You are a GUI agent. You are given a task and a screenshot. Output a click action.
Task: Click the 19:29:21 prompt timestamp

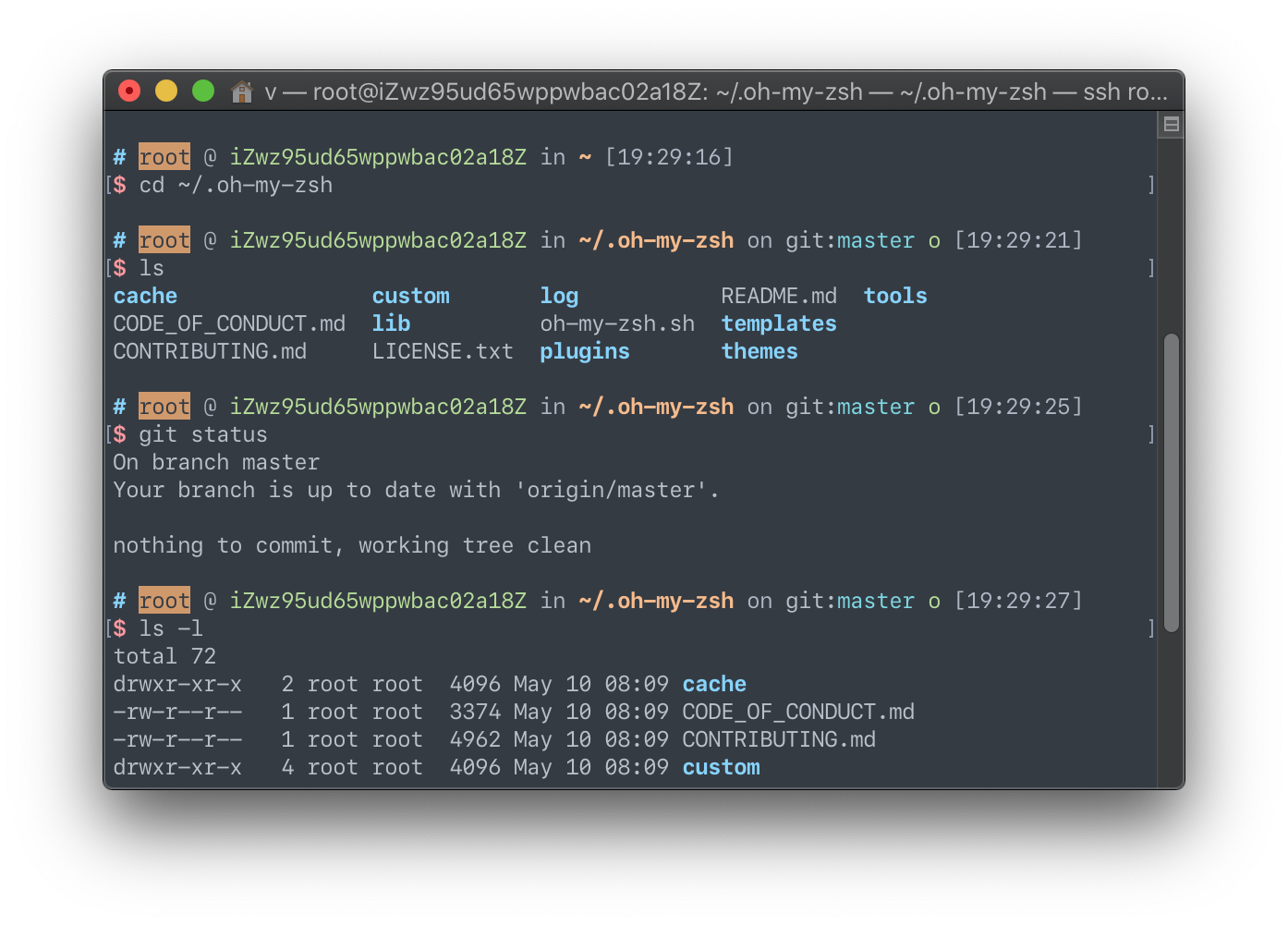coord(1017,240)
